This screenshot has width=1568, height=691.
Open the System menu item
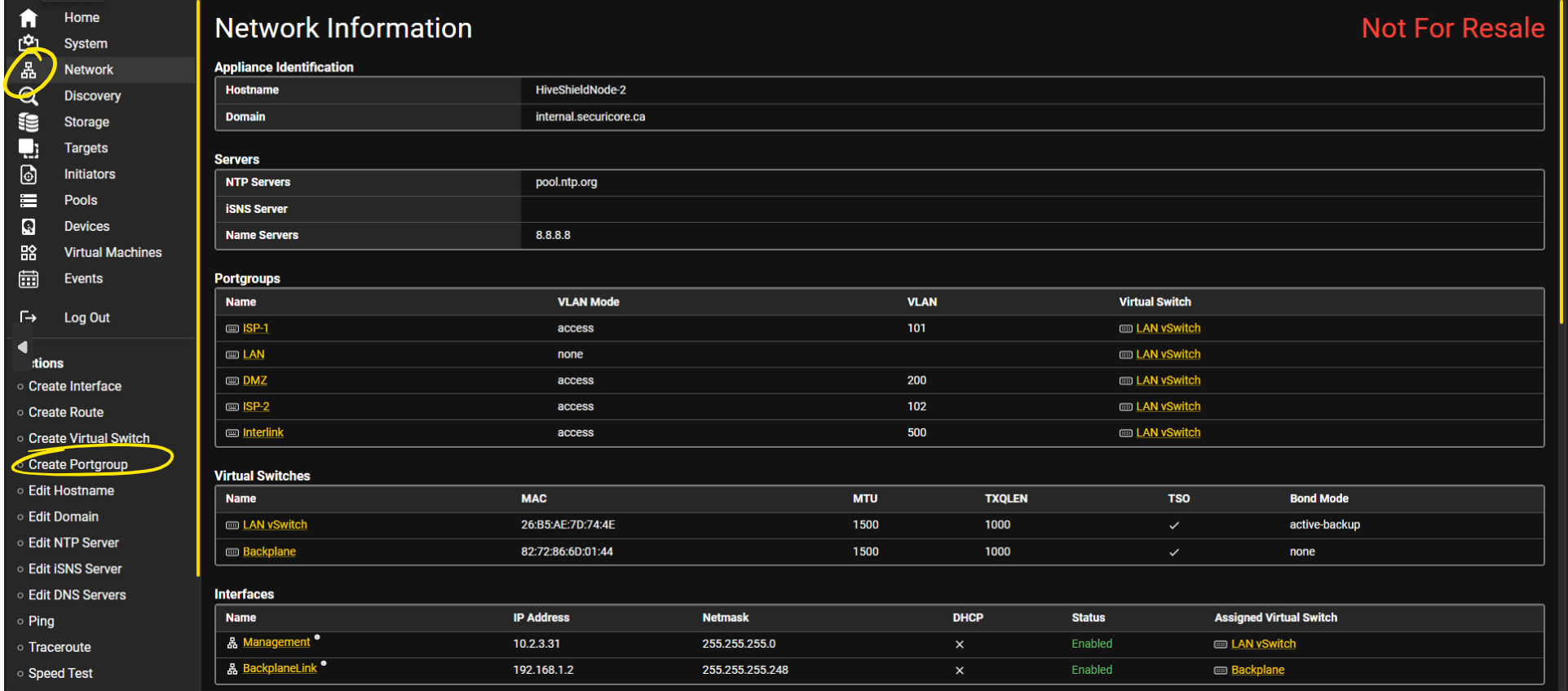[x=86, y=43]
